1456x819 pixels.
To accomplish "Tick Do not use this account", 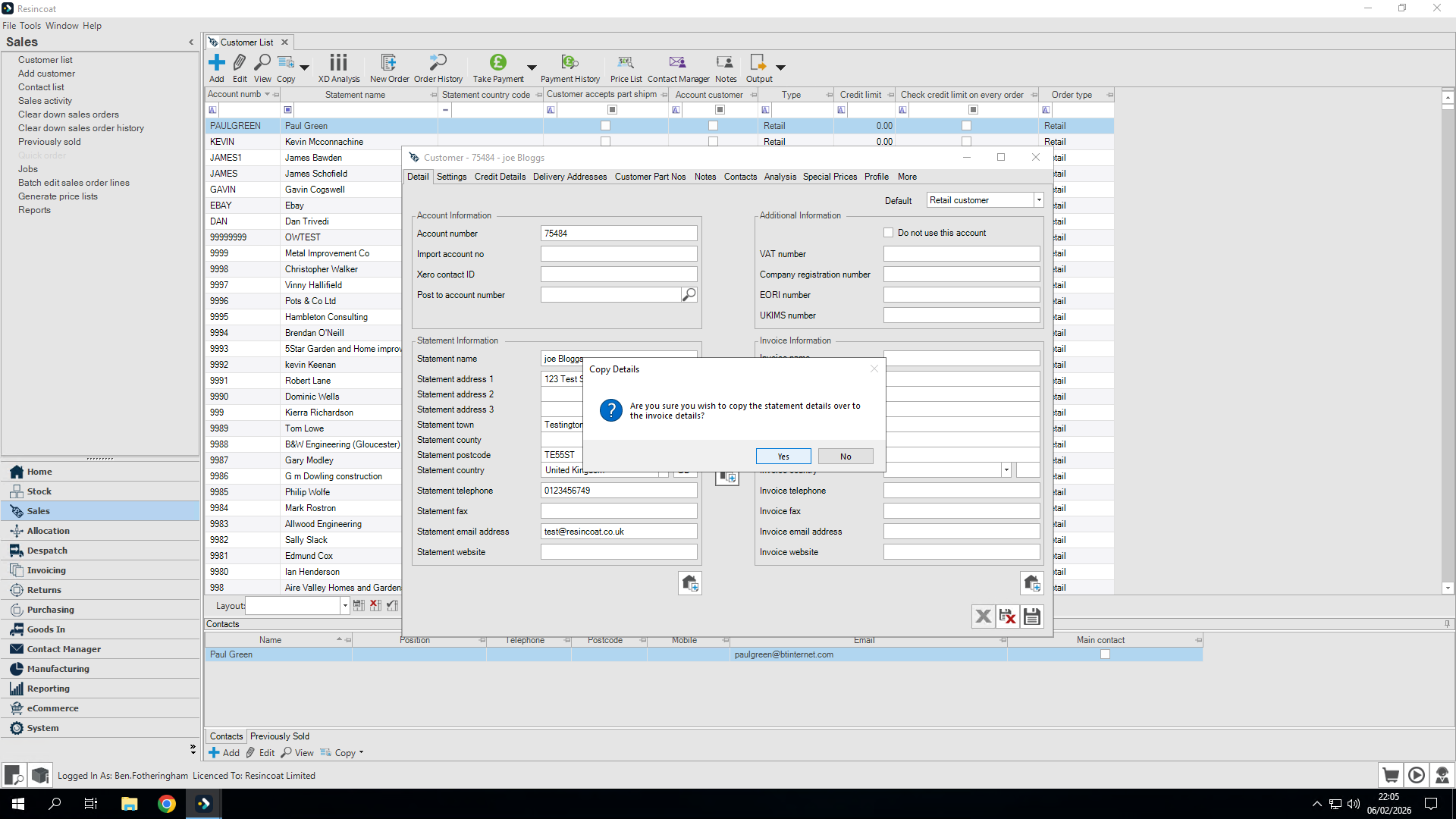I will coord(888,233).
